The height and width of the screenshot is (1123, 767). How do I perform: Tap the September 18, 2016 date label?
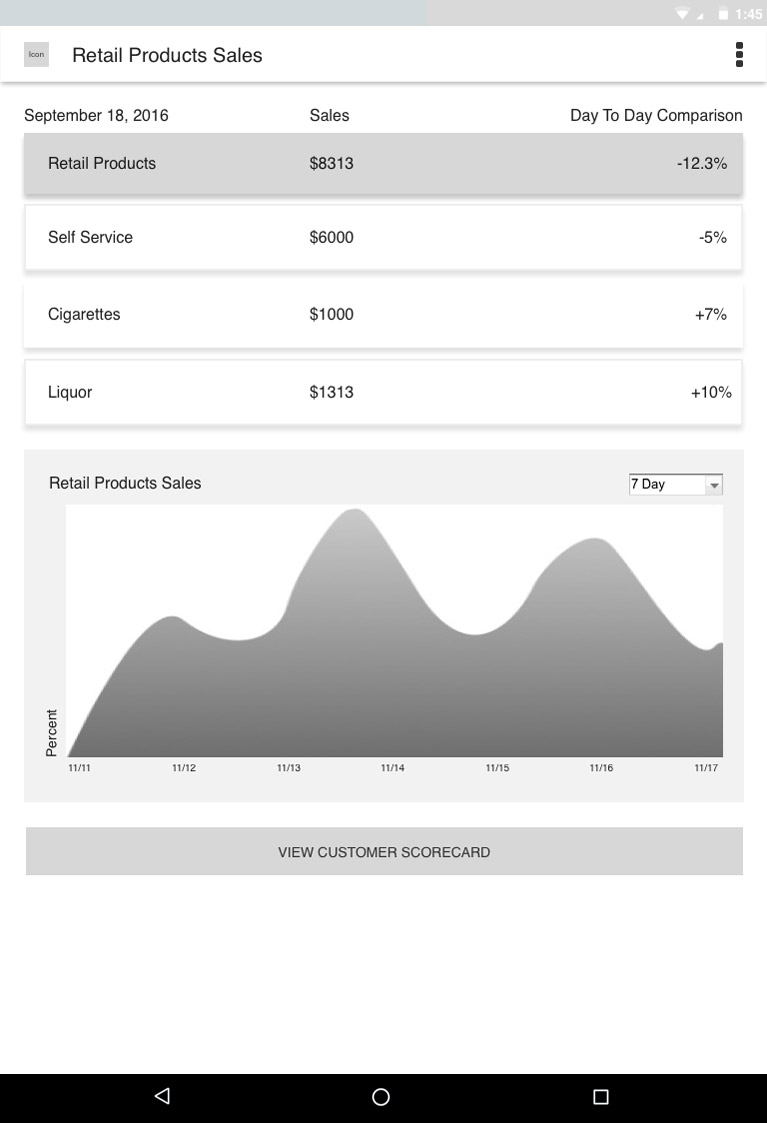pyautogui.click(x=96, y=115)
